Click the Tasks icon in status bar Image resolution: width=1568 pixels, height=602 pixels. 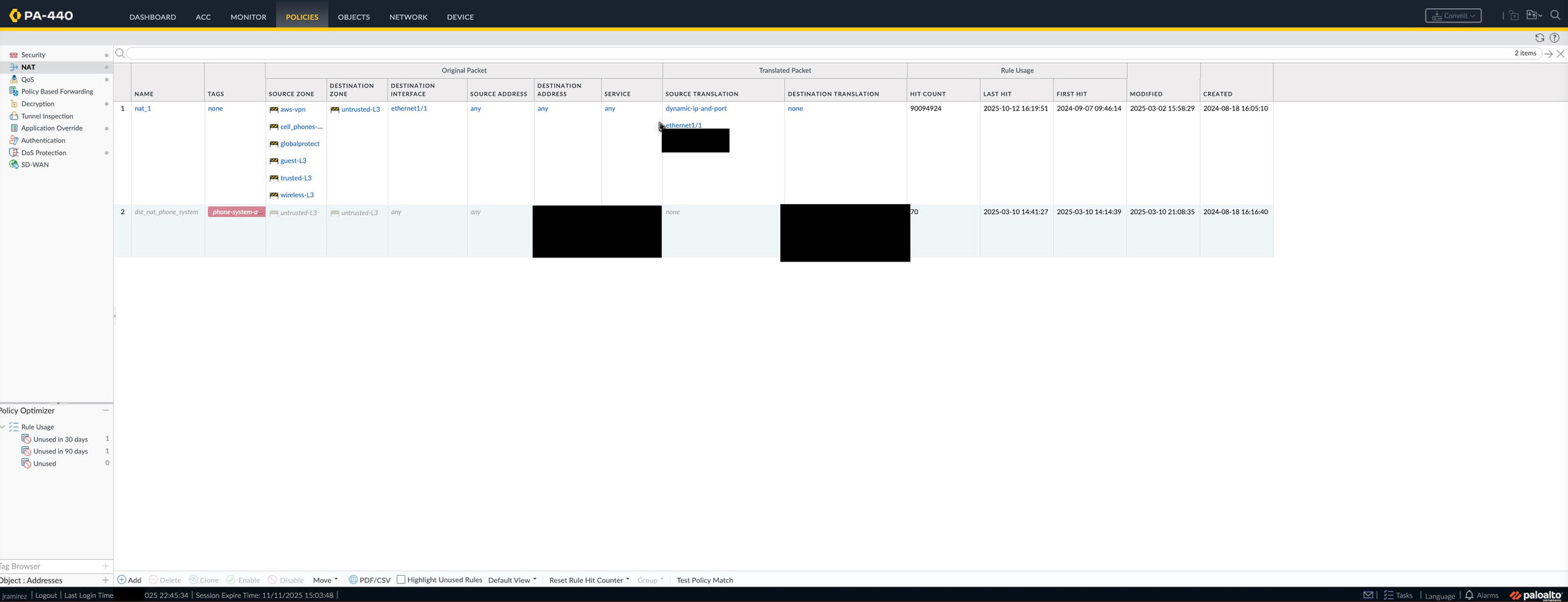pos(1389,595)
